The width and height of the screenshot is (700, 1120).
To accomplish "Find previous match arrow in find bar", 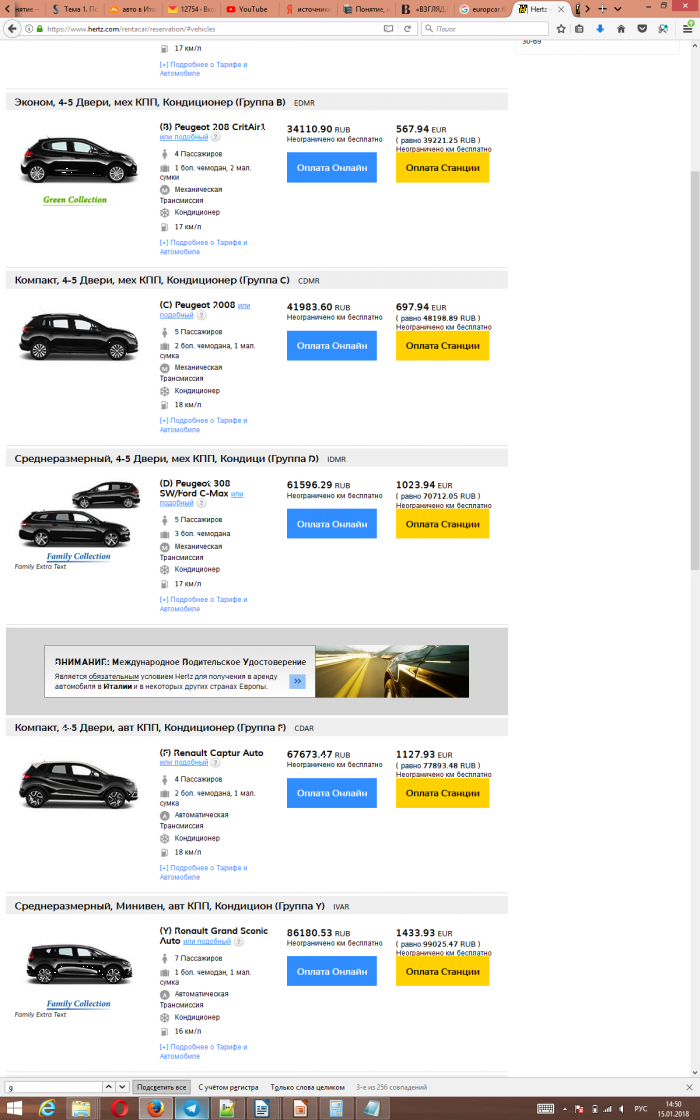I will point(109,1086).
